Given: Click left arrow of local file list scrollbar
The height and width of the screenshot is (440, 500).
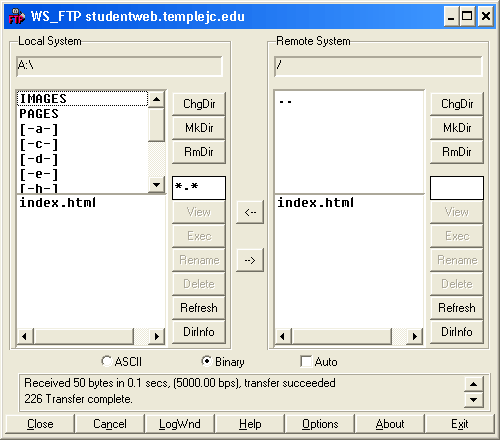Looking at the screenshot, I should tap(25, 336).
